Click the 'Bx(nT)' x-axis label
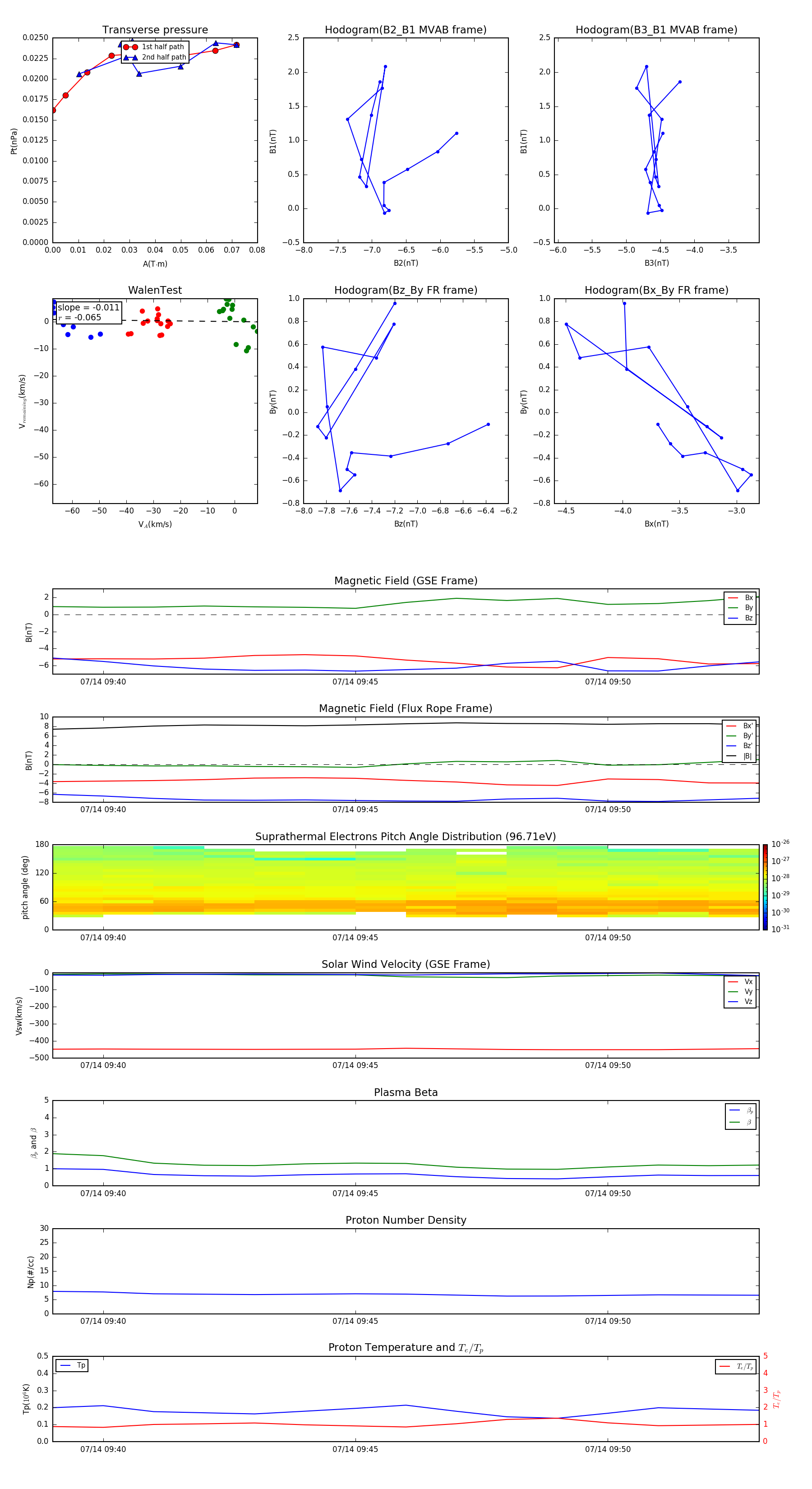This screenshot has height=1489, width=812. click(x=656, y=524)
